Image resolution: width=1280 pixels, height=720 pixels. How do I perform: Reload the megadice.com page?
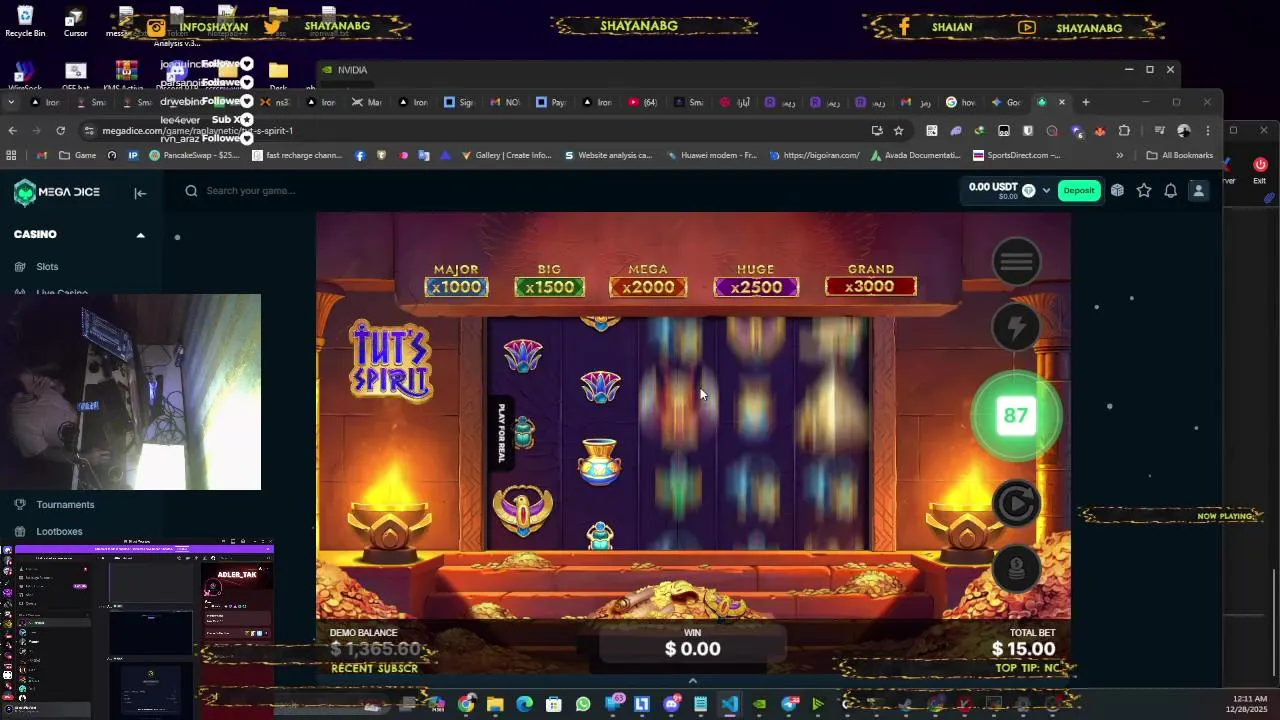point(60,131)
